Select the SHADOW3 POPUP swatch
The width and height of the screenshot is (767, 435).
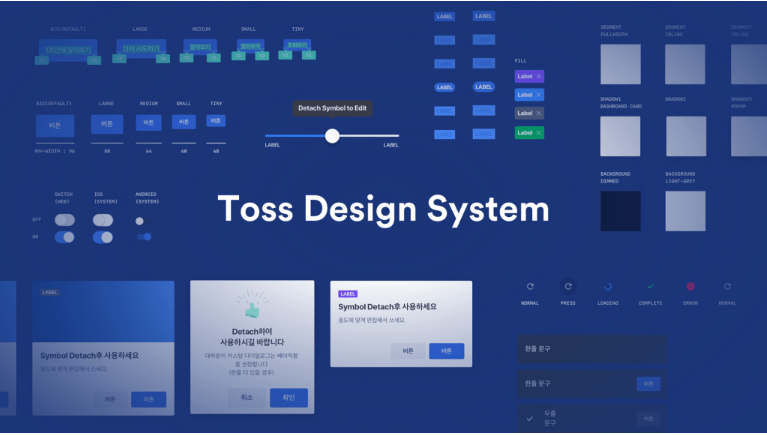749,137
